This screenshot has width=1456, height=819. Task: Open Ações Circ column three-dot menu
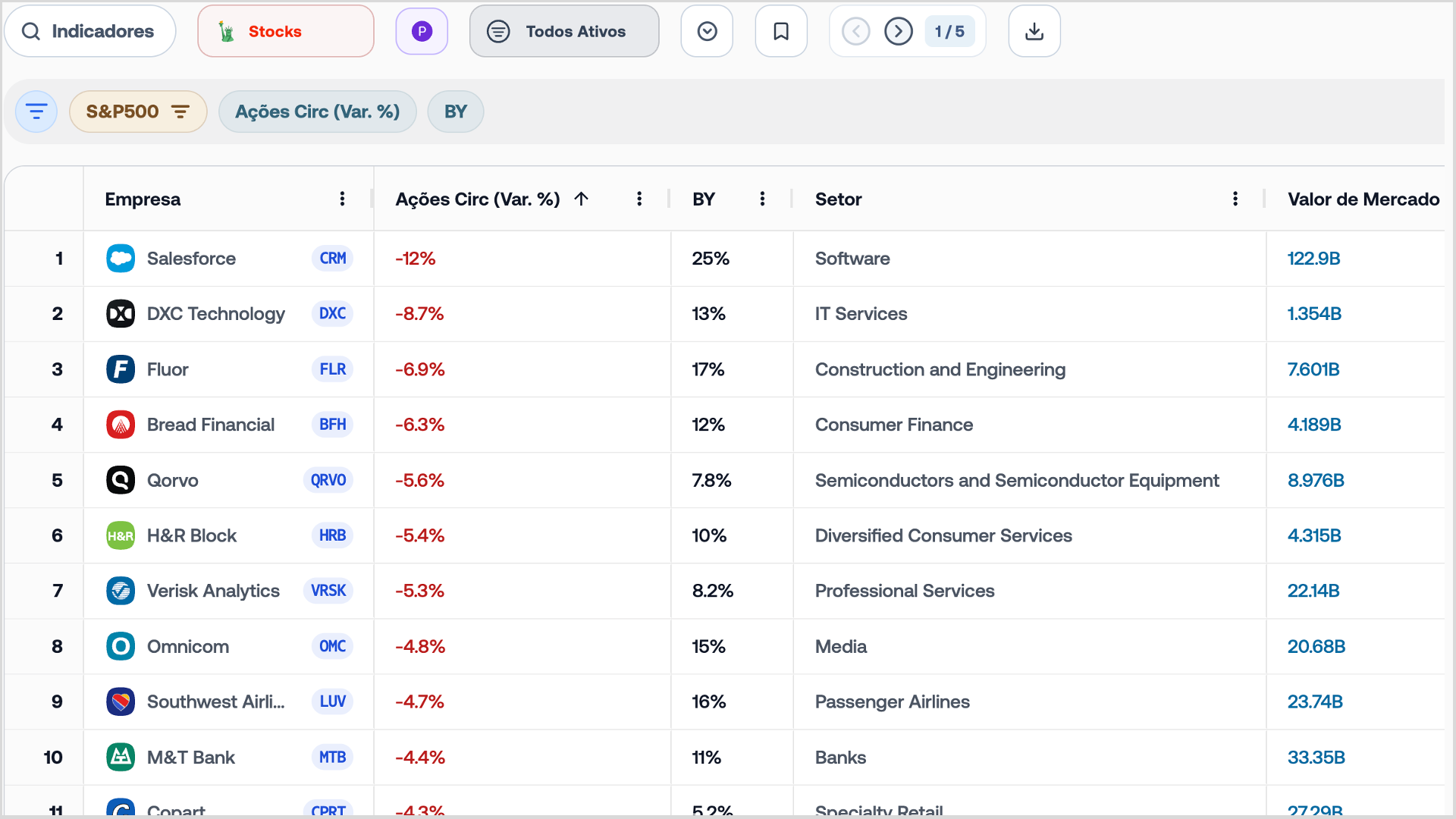[639, 199]
